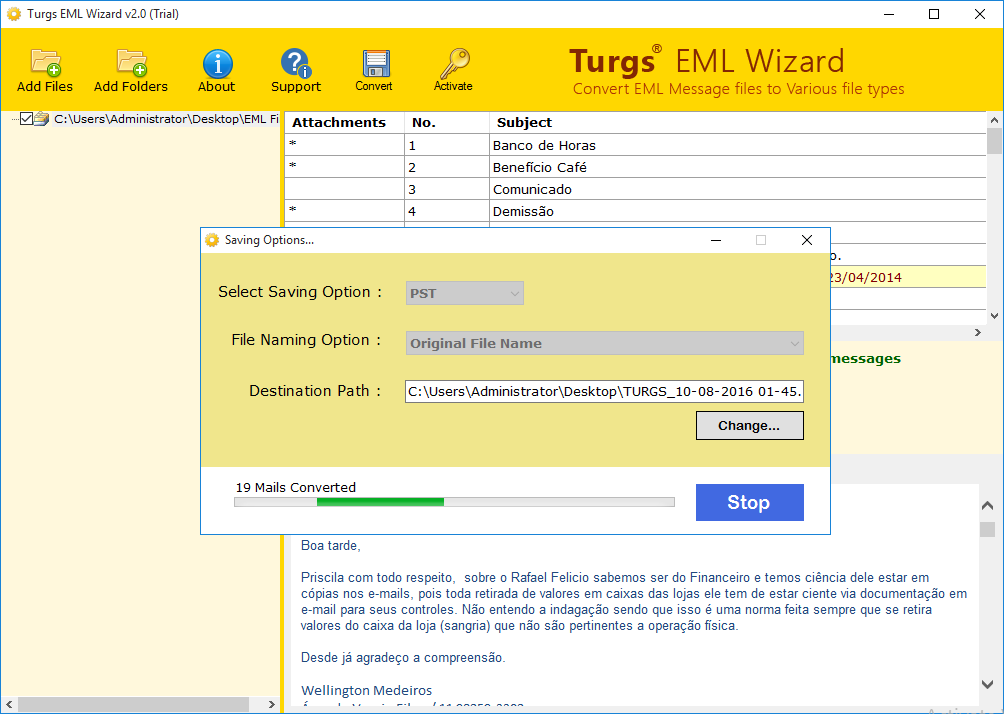Click down arrow of message preview scrollbar
This screenshot has height=714, width=1004.
(987, 685)
